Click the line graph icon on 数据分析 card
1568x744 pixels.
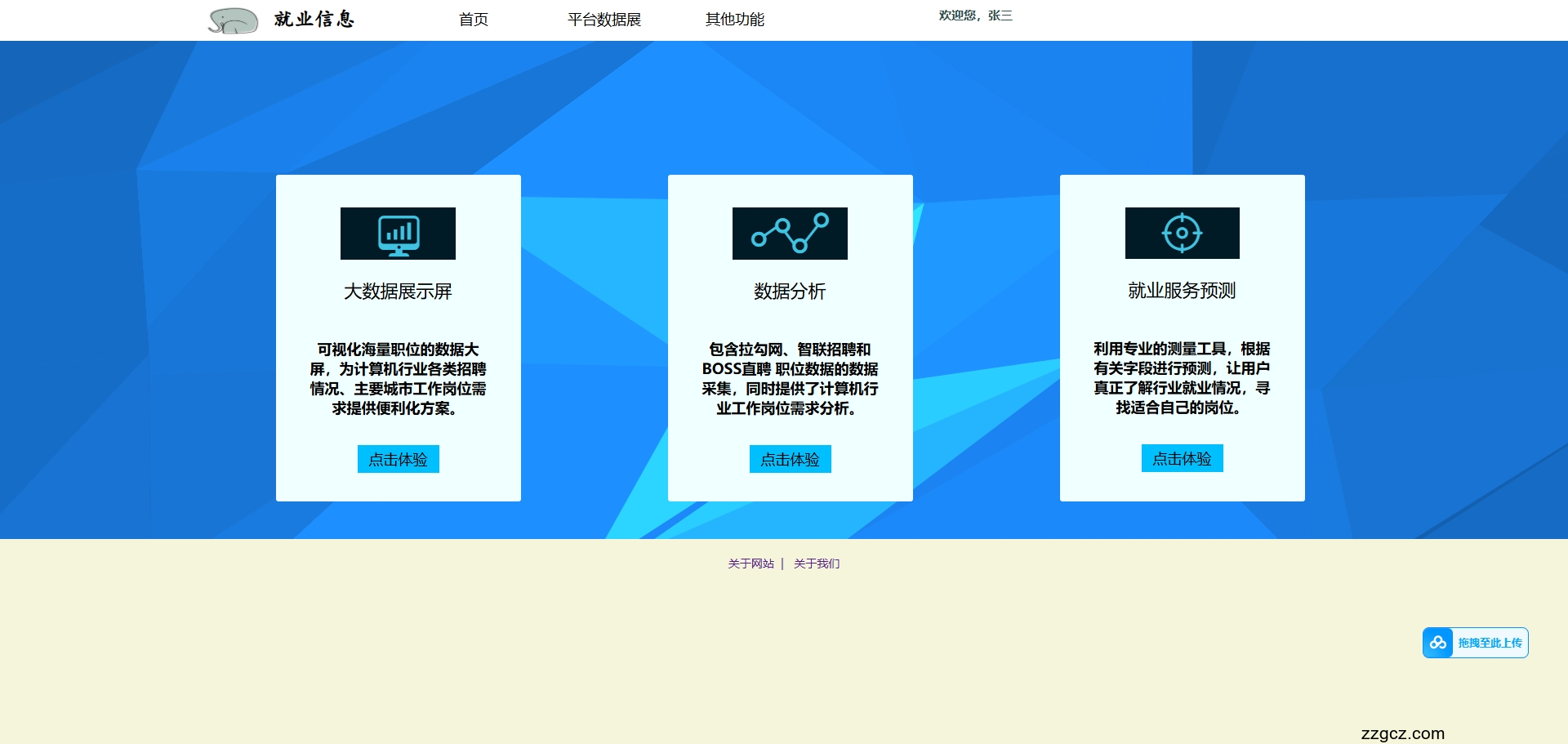coord(790,234)
